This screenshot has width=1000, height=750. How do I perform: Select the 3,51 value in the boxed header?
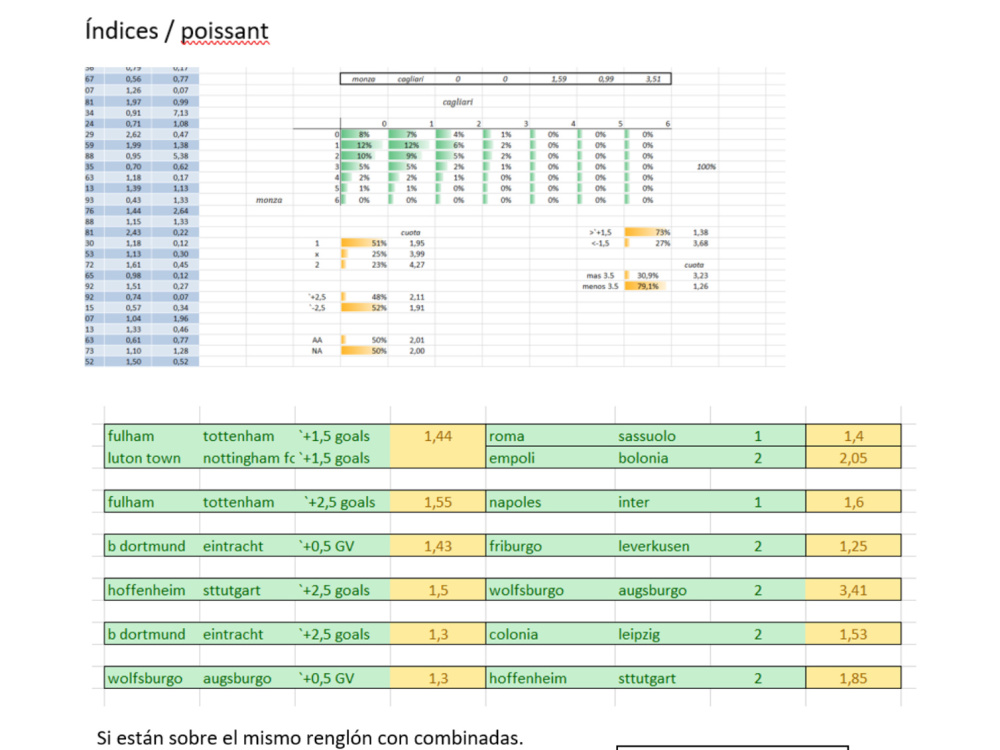point(653,79)
